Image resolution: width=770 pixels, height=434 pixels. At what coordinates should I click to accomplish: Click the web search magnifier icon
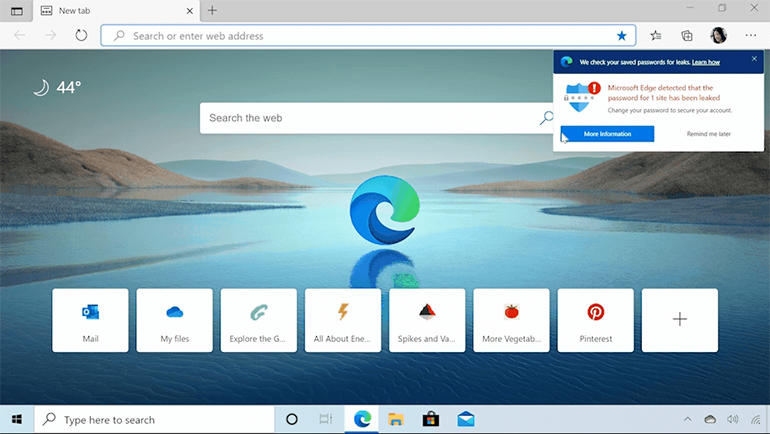(547, 118)
